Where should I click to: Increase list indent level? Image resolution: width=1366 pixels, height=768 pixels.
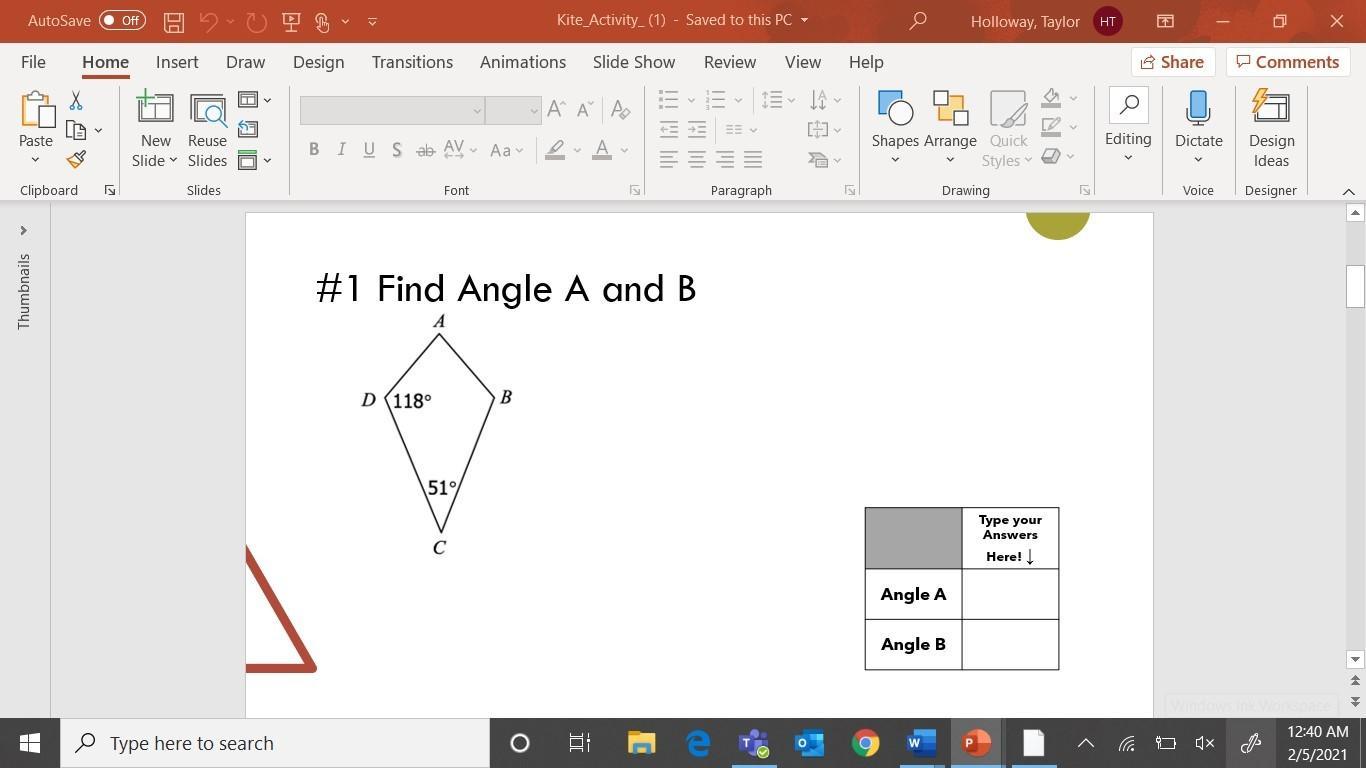[697, 129]
